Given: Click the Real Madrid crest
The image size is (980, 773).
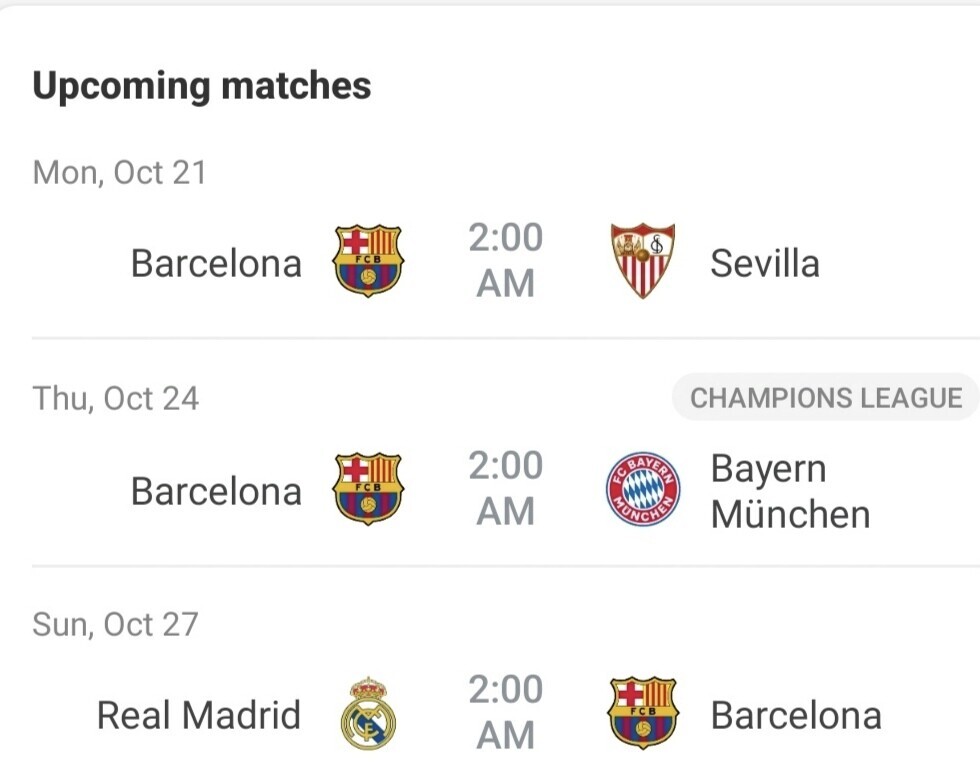Looking at the screenshot, I should click(x=368, y=713).
